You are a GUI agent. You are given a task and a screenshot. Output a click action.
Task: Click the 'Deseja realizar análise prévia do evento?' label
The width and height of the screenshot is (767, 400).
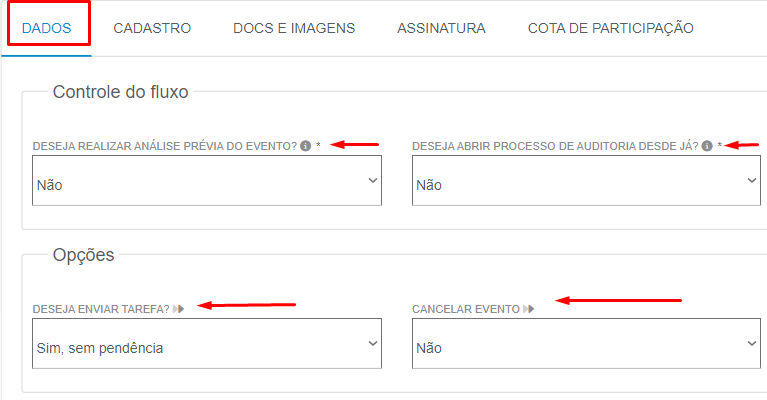(x=165, y=146)
